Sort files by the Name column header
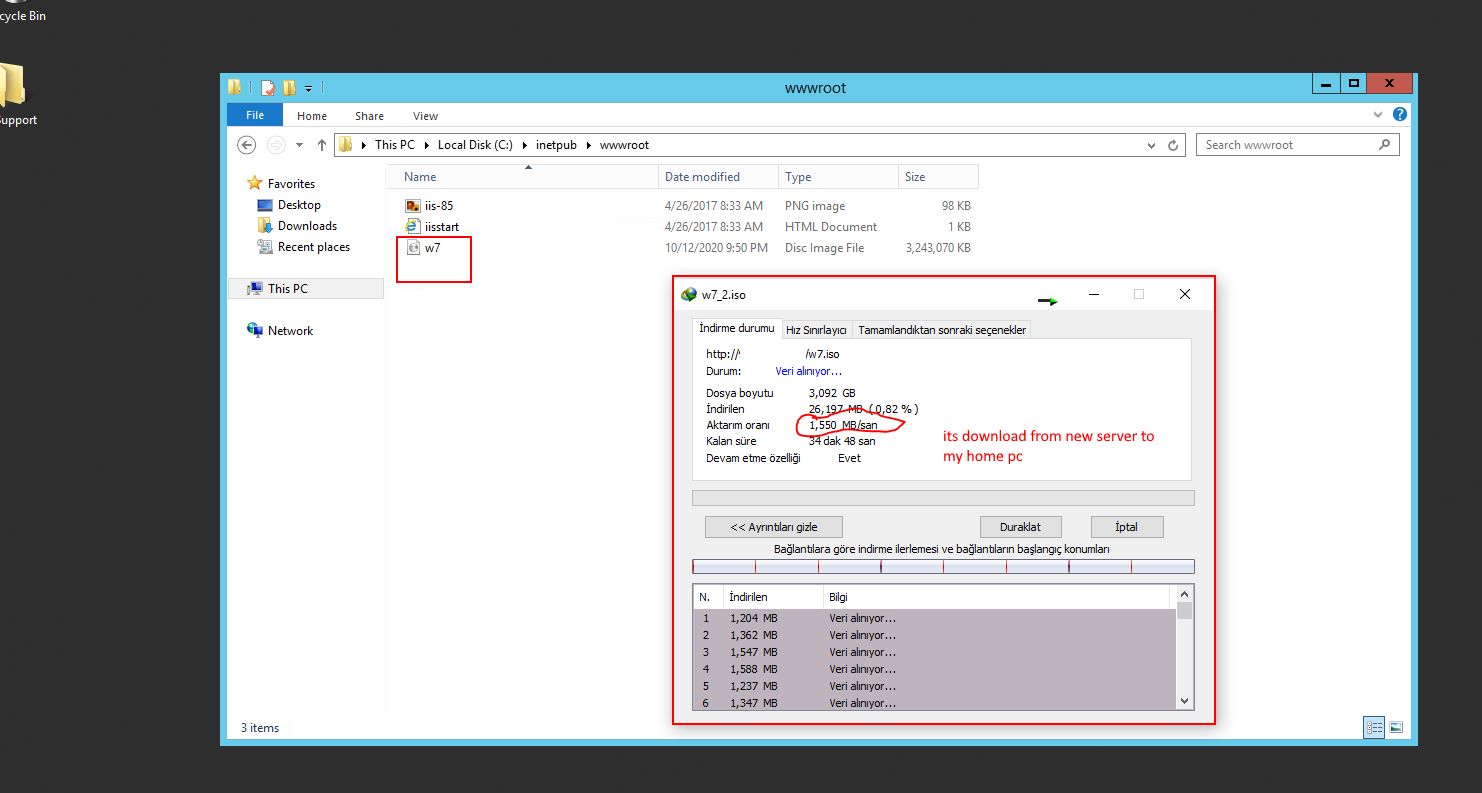 (524, 177)
